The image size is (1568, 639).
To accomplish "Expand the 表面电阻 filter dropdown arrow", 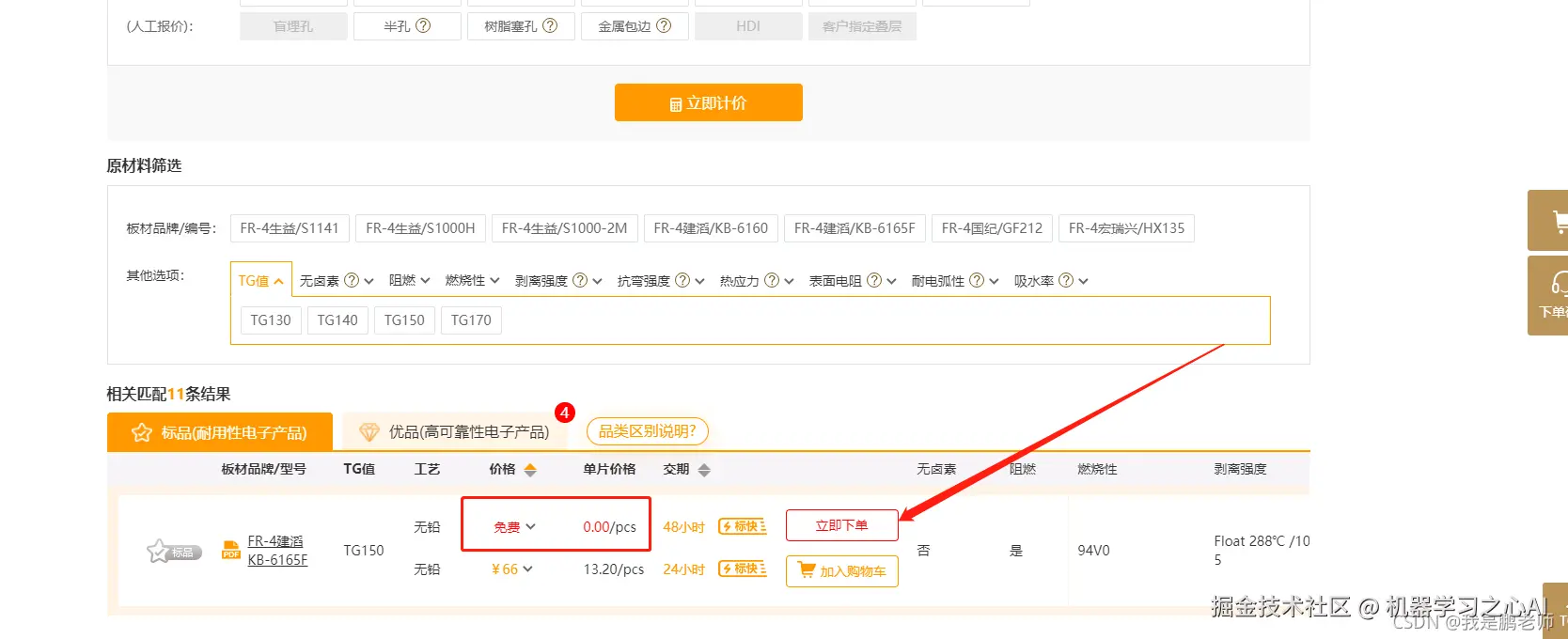I will pos(891,281).
